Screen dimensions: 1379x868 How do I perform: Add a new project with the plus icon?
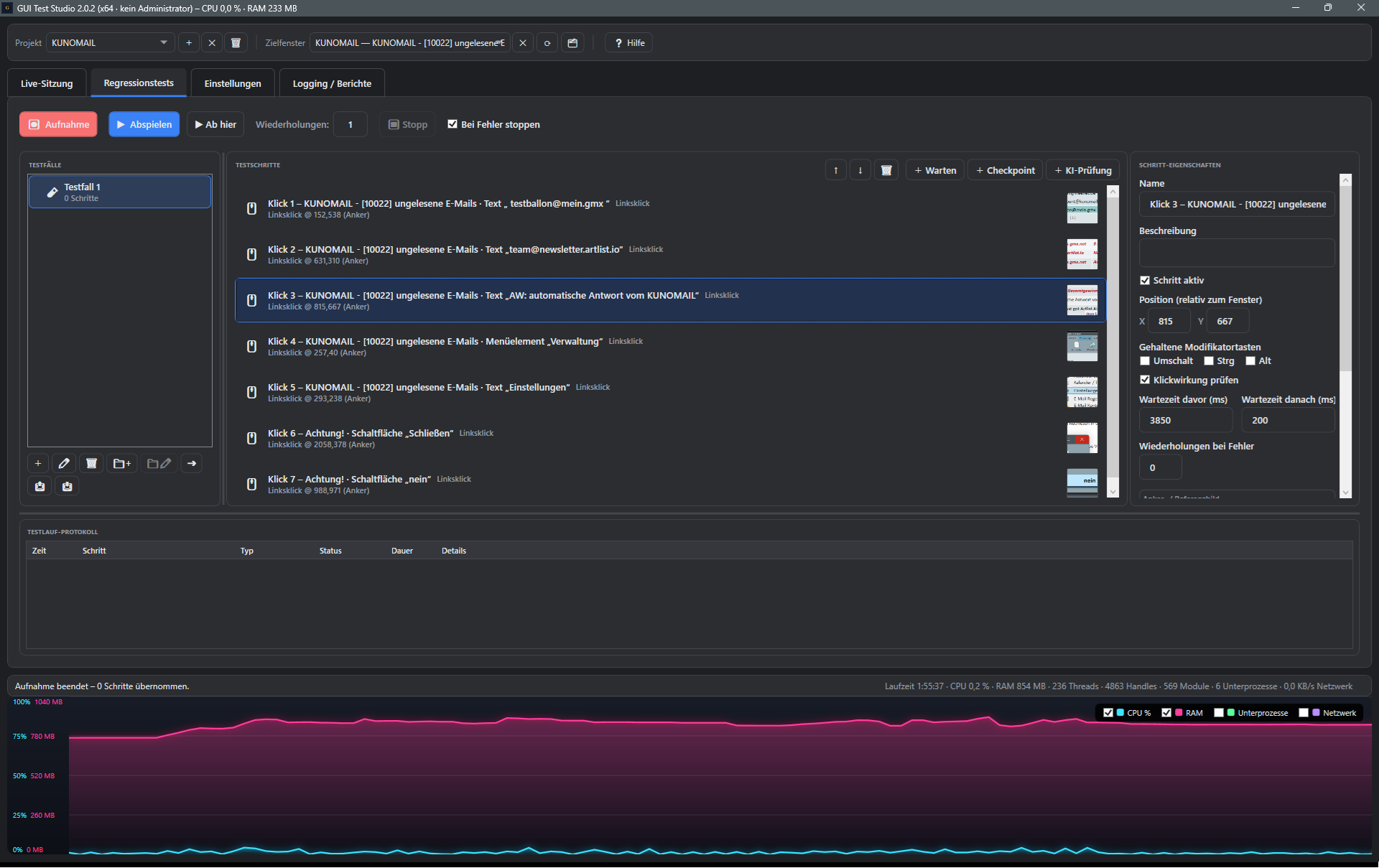pyautogui.click(x=189, y=43)
